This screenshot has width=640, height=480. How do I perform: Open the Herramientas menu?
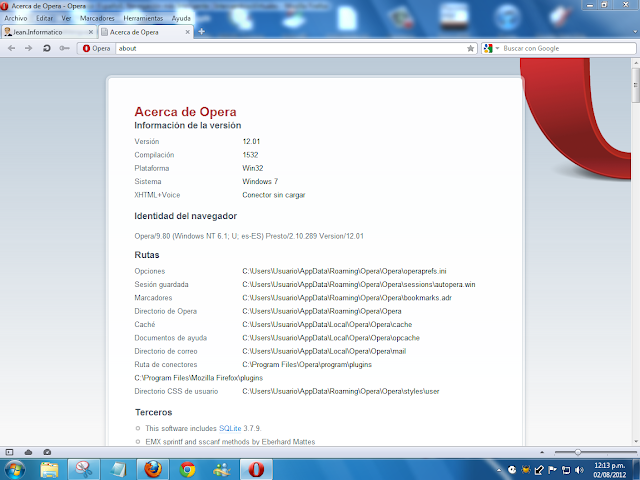pos(143,18)
